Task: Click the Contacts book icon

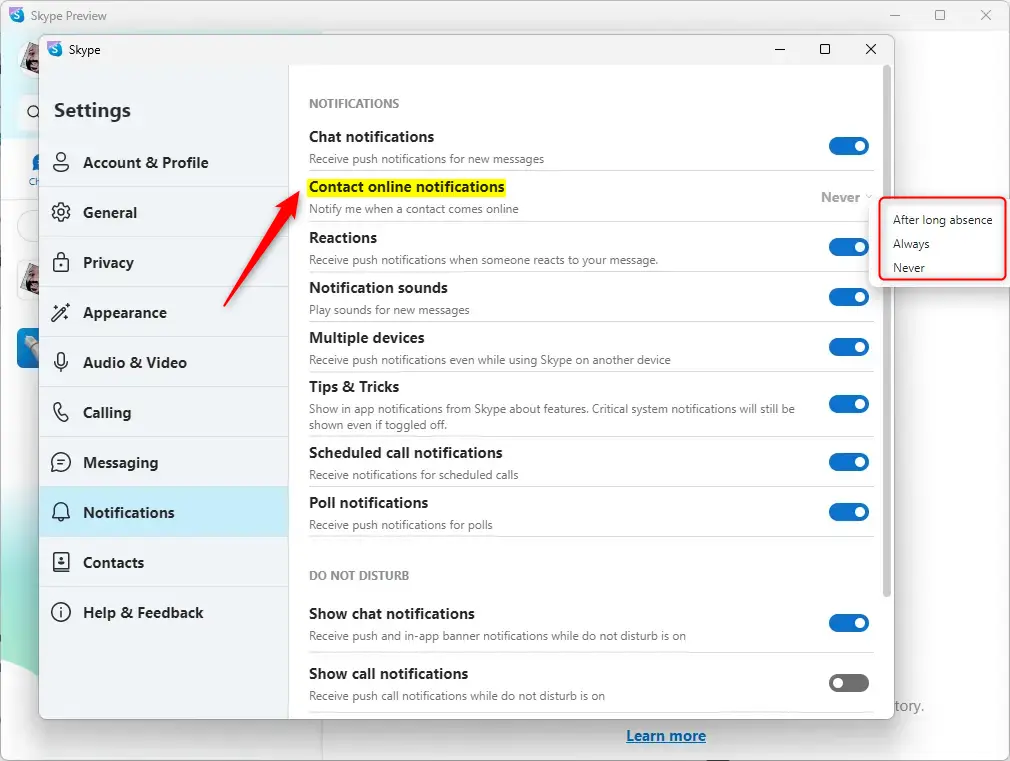Action: coord(61,563)
